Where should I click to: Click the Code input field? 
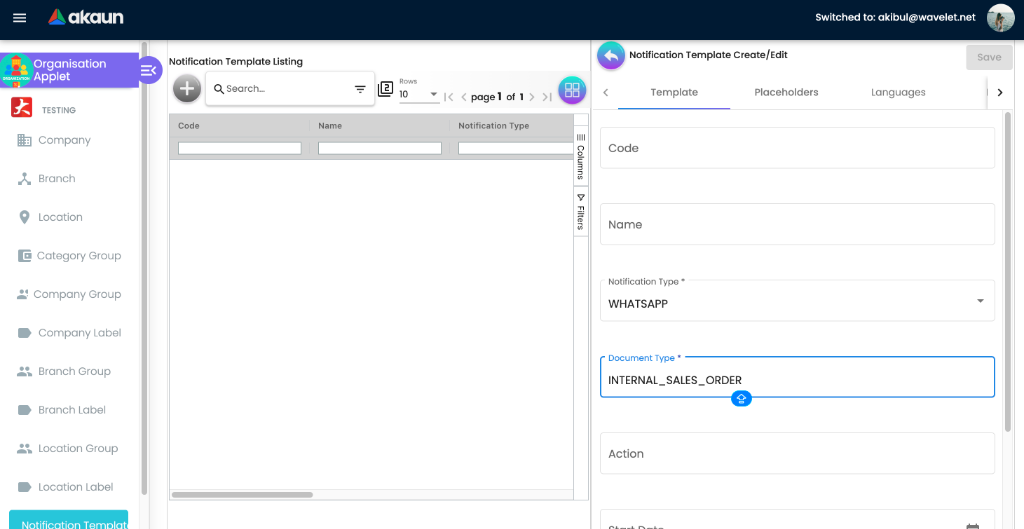point(797,148)
